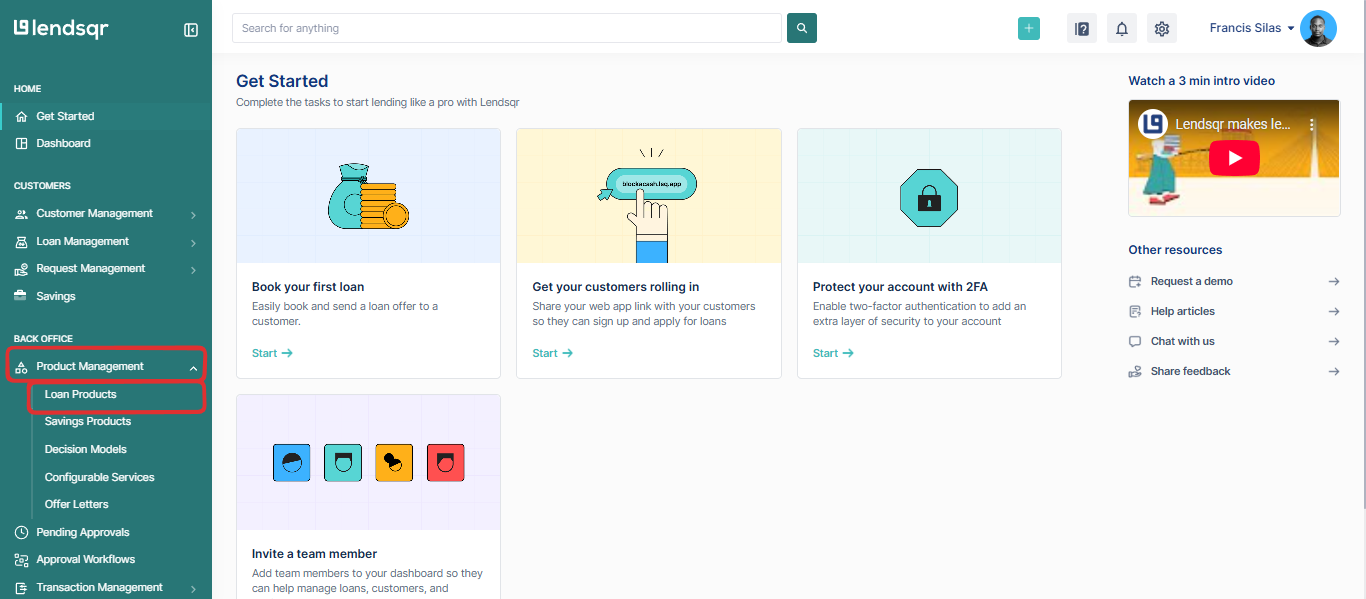The height and width of the screenshot is (599, 1366).
Task: Click the arrow next to Help articles
Action: click(1334, 312)
